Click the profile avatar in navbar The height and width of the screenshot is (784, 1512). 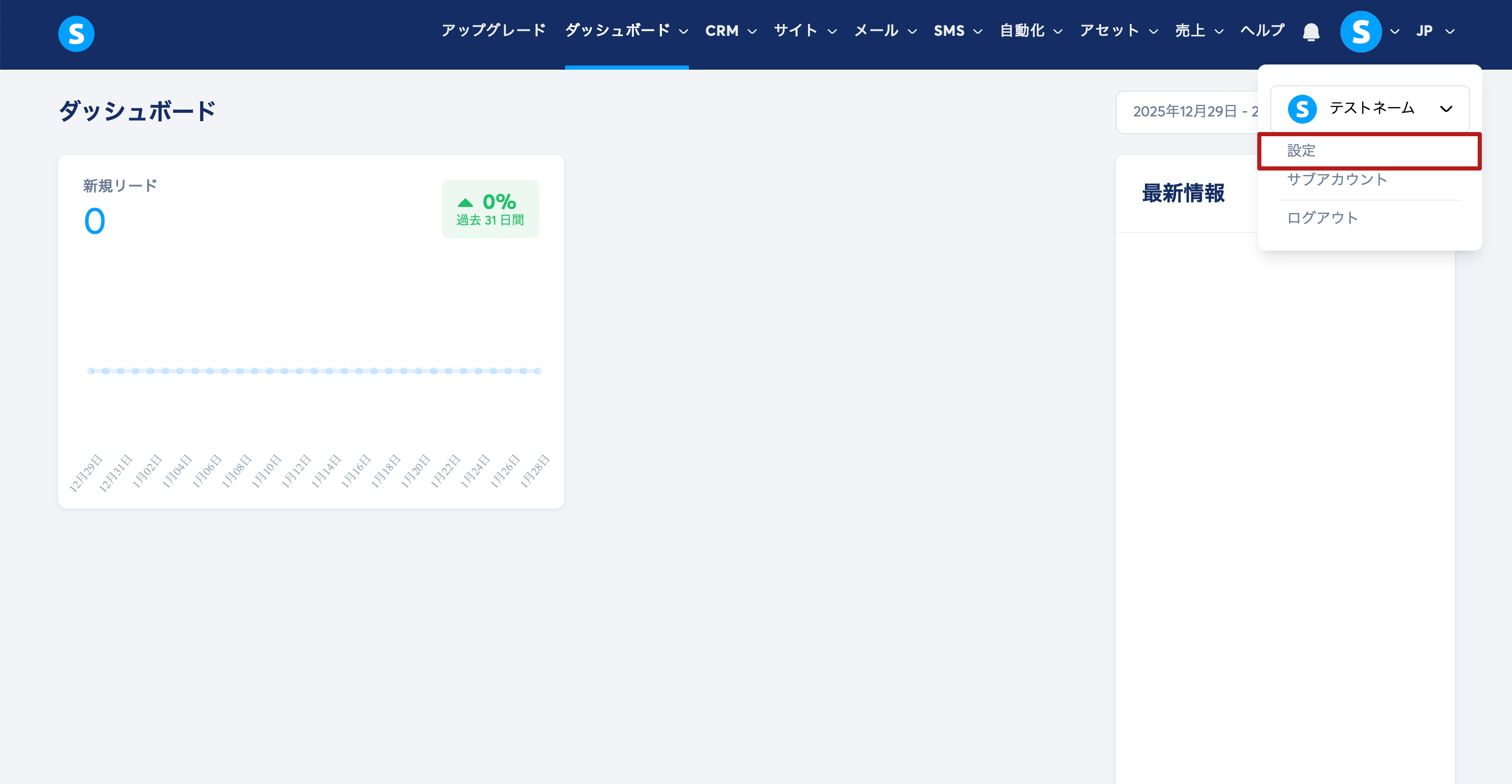(x=1361, y=32)
